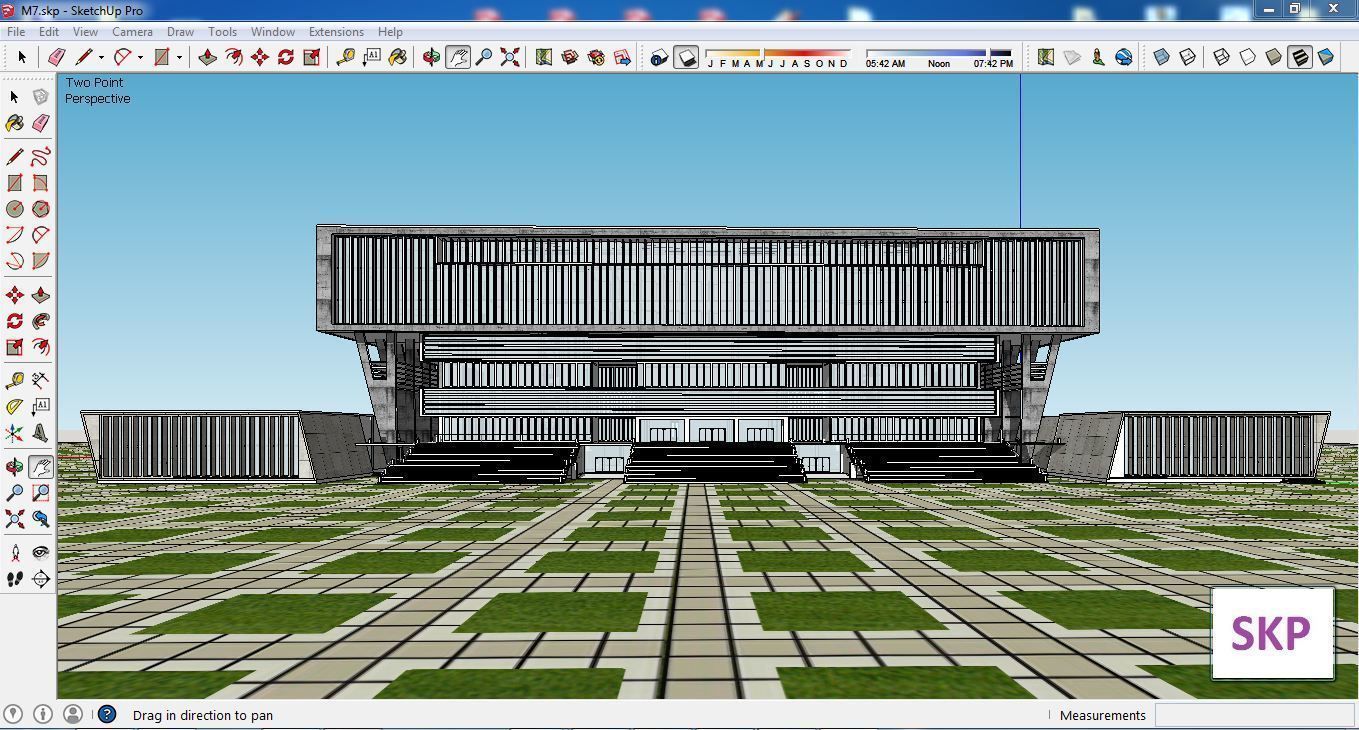The height and width of the screenshot is (730, 1359).
Task: Switch to Shaded face style
Action: [1274, 57]
